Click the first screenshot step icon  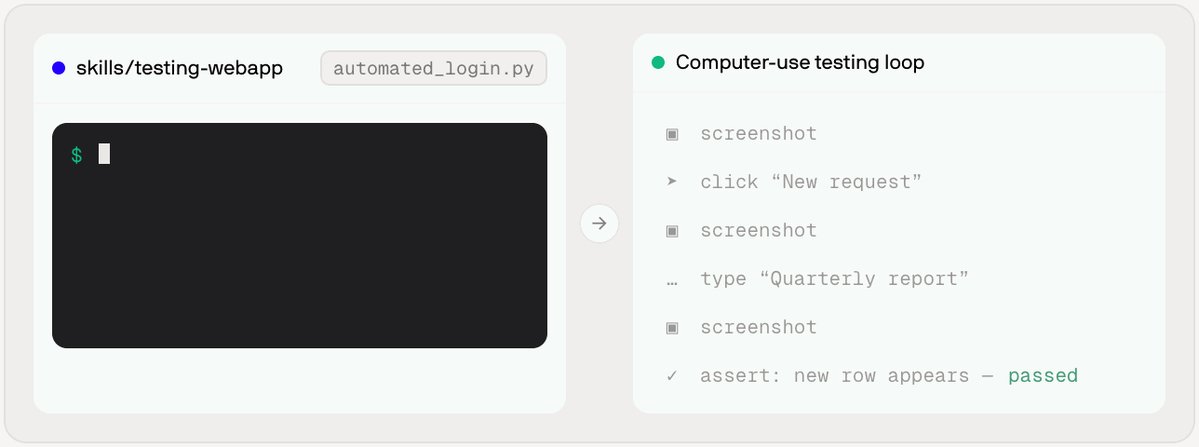(x=672, y=134)
